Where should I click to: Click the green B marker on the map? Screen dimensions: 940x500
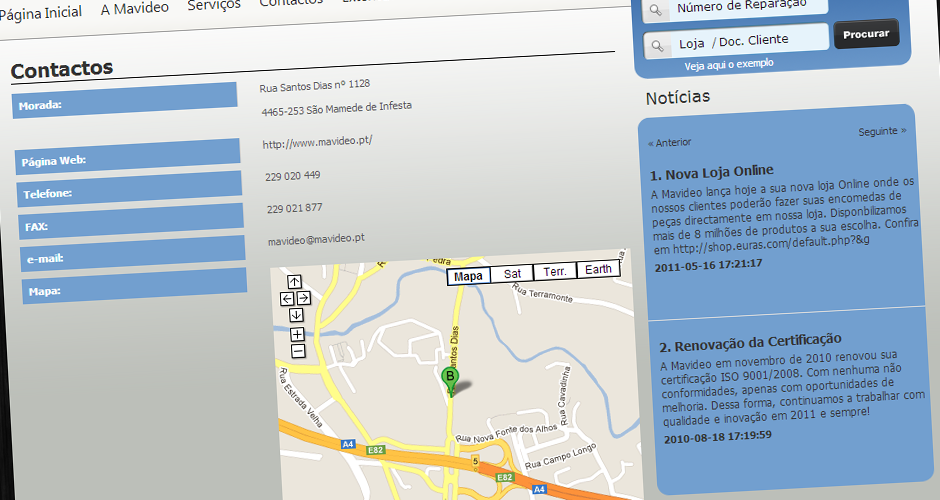pos(450,381)
